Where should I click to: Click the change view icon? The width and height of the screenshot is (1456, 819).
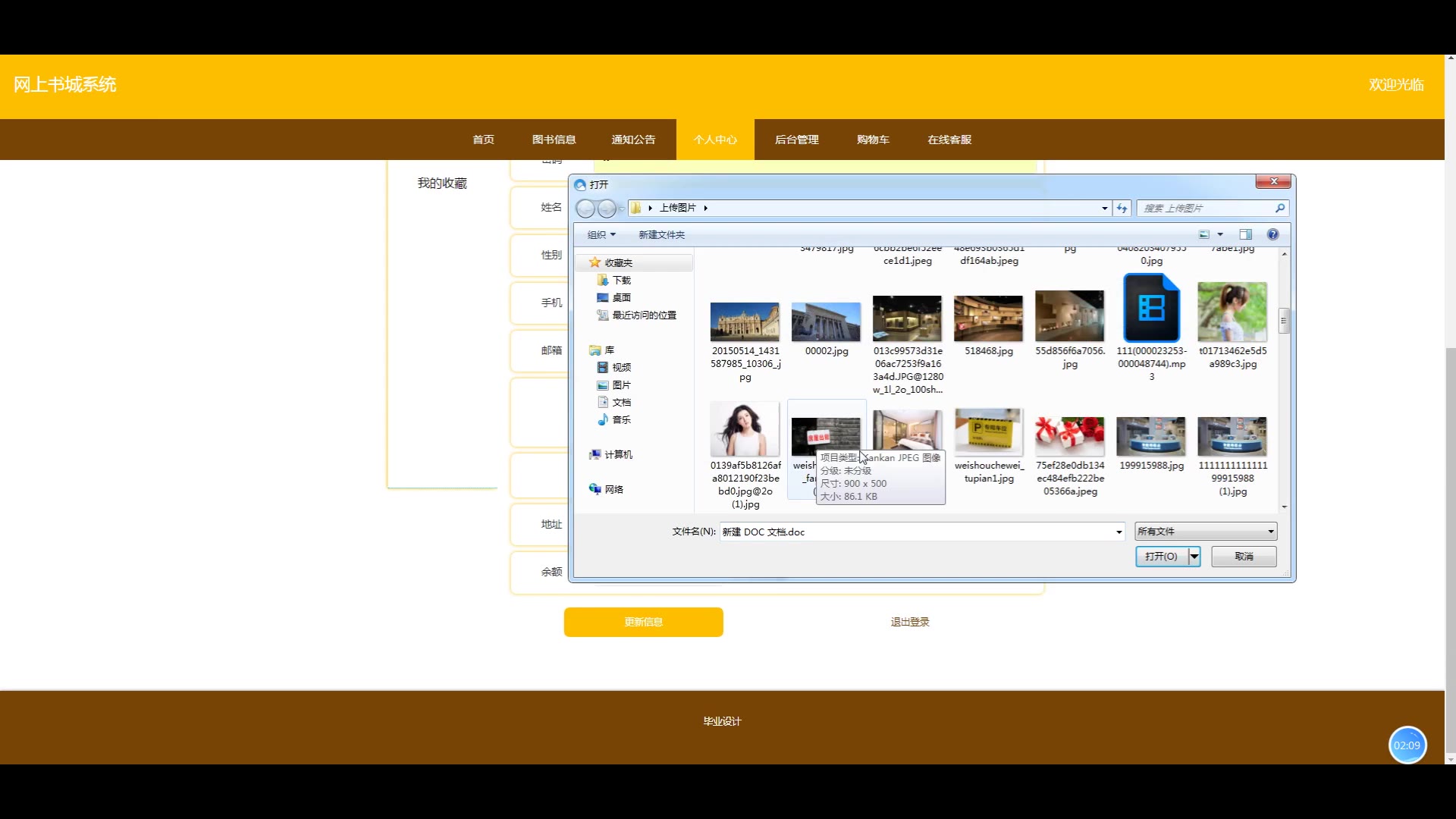(x=1204, y=234)
